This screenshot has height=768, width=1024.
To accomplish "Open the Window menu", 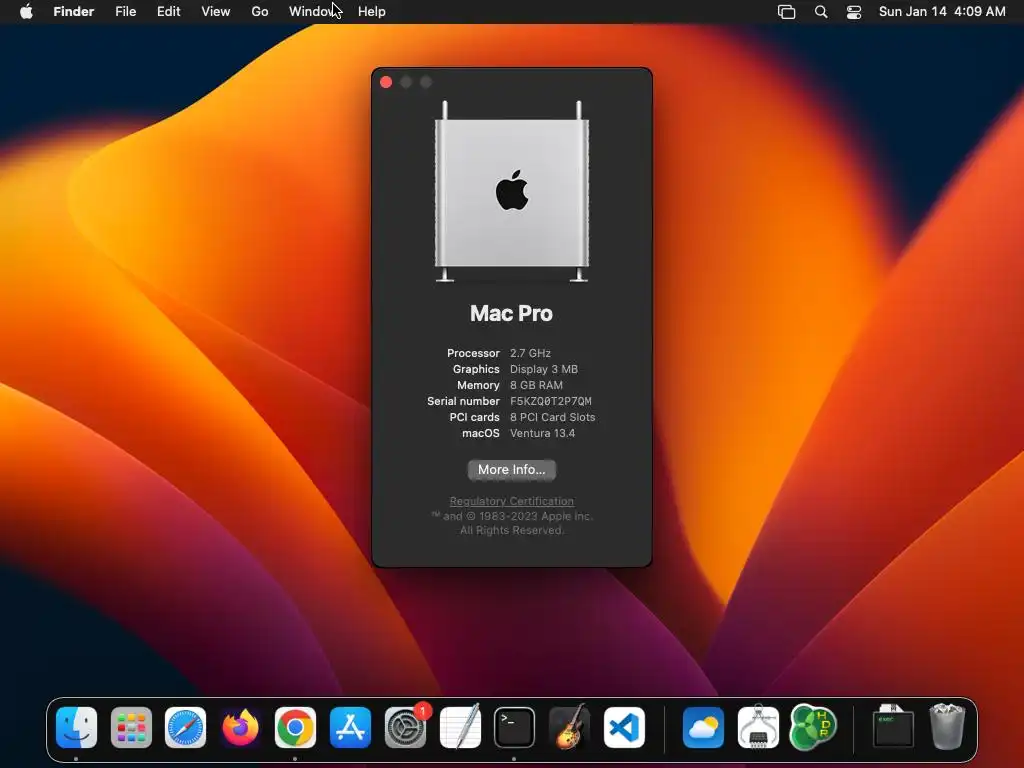I will click(x=313, y=12).
